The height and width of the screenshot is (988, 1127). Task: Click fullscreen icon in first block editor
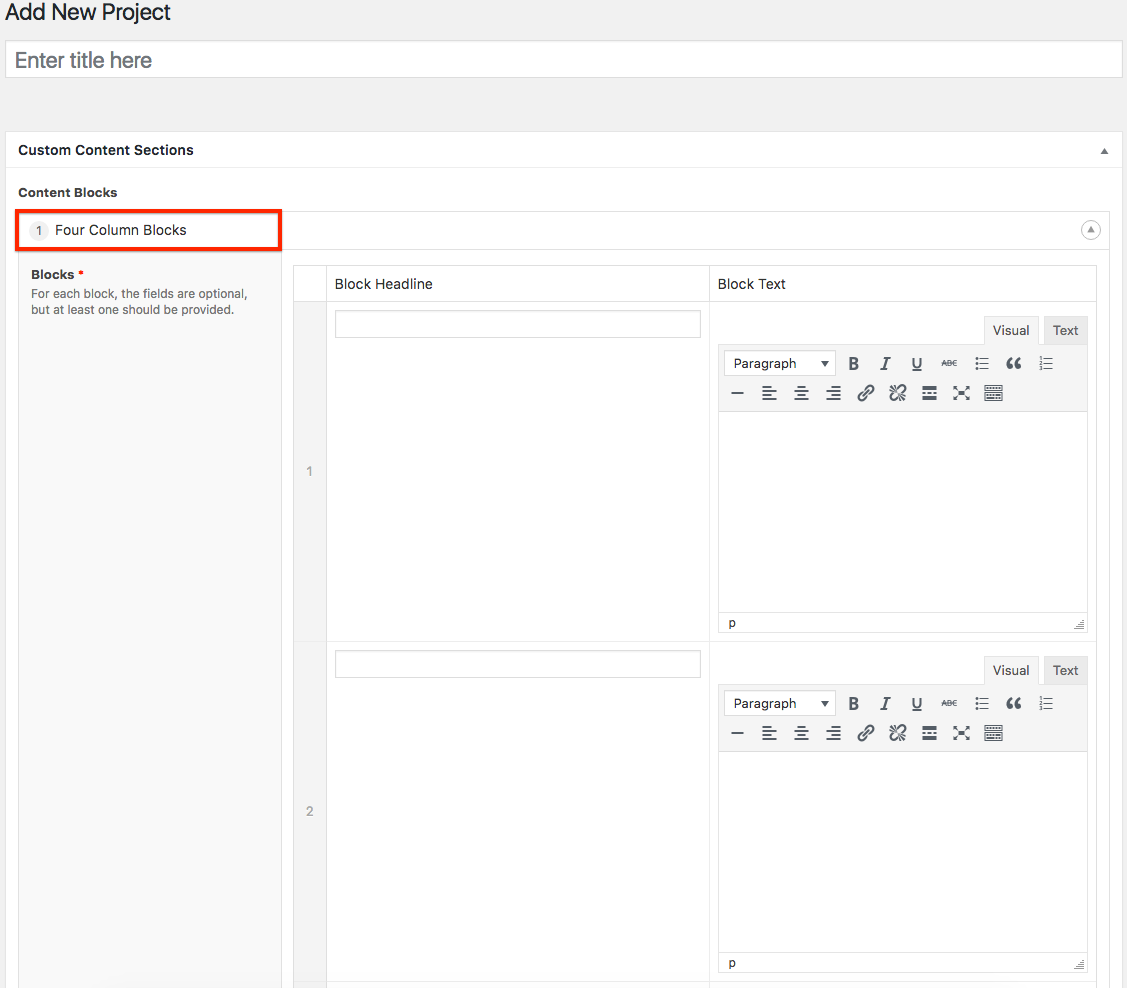click(961, 394)
